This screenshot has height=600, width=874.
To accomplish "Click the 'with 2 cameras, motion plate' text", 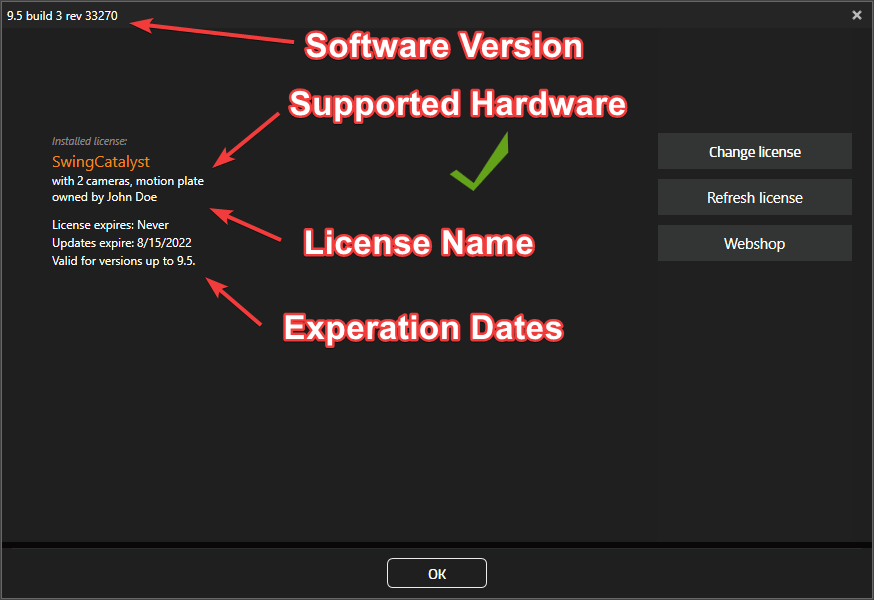I will [x=128, y=181].
